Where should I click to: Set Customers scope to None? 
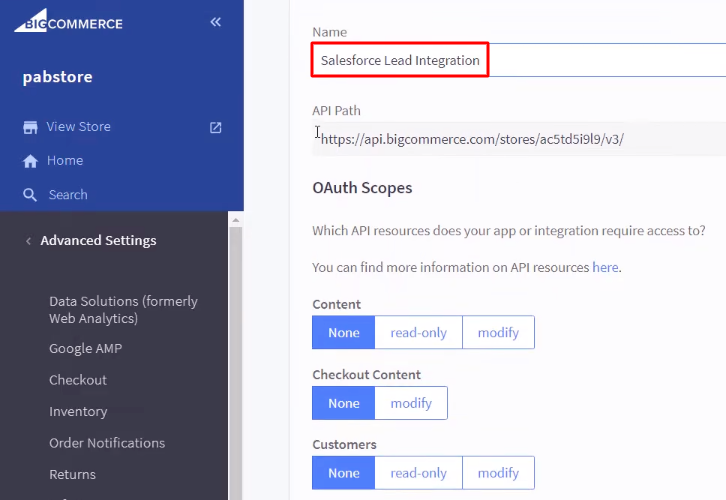pos(344,473)
